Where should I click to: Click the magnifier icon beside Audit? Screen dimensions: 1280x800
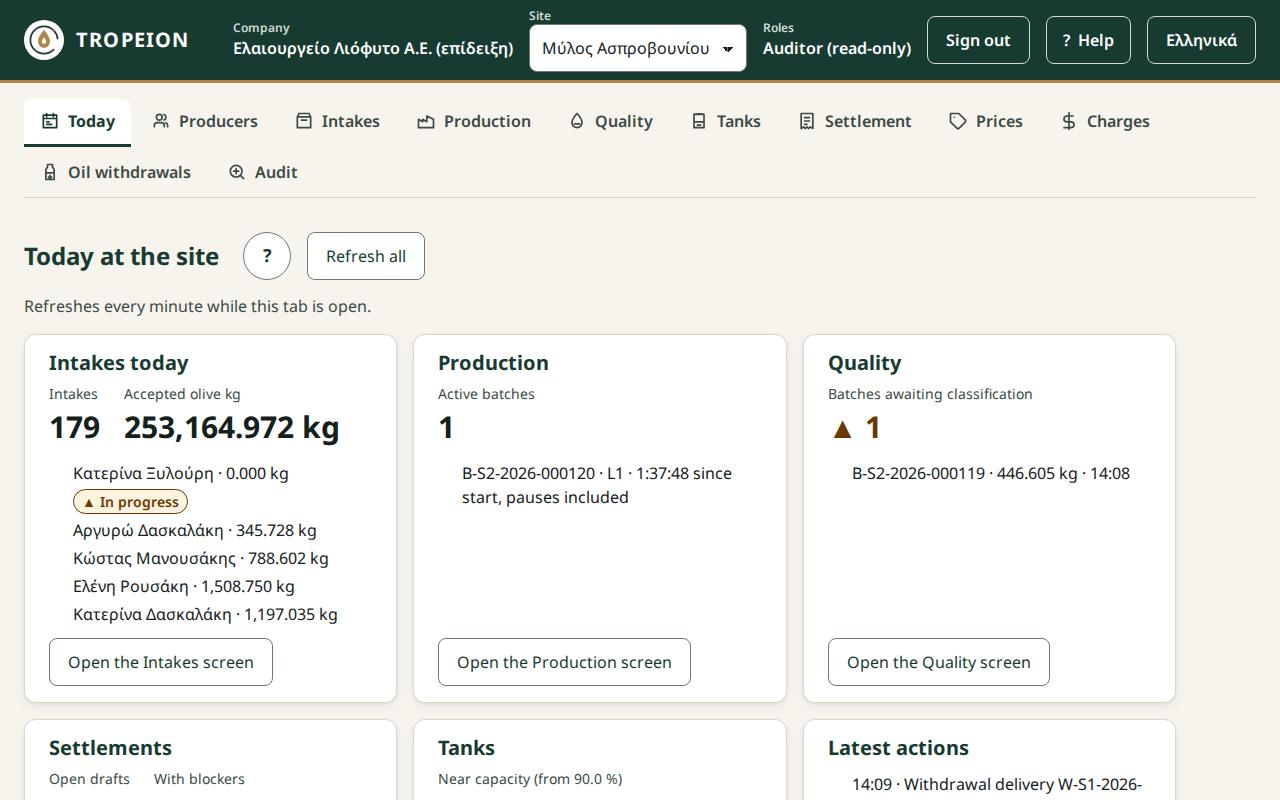(237, 172)
